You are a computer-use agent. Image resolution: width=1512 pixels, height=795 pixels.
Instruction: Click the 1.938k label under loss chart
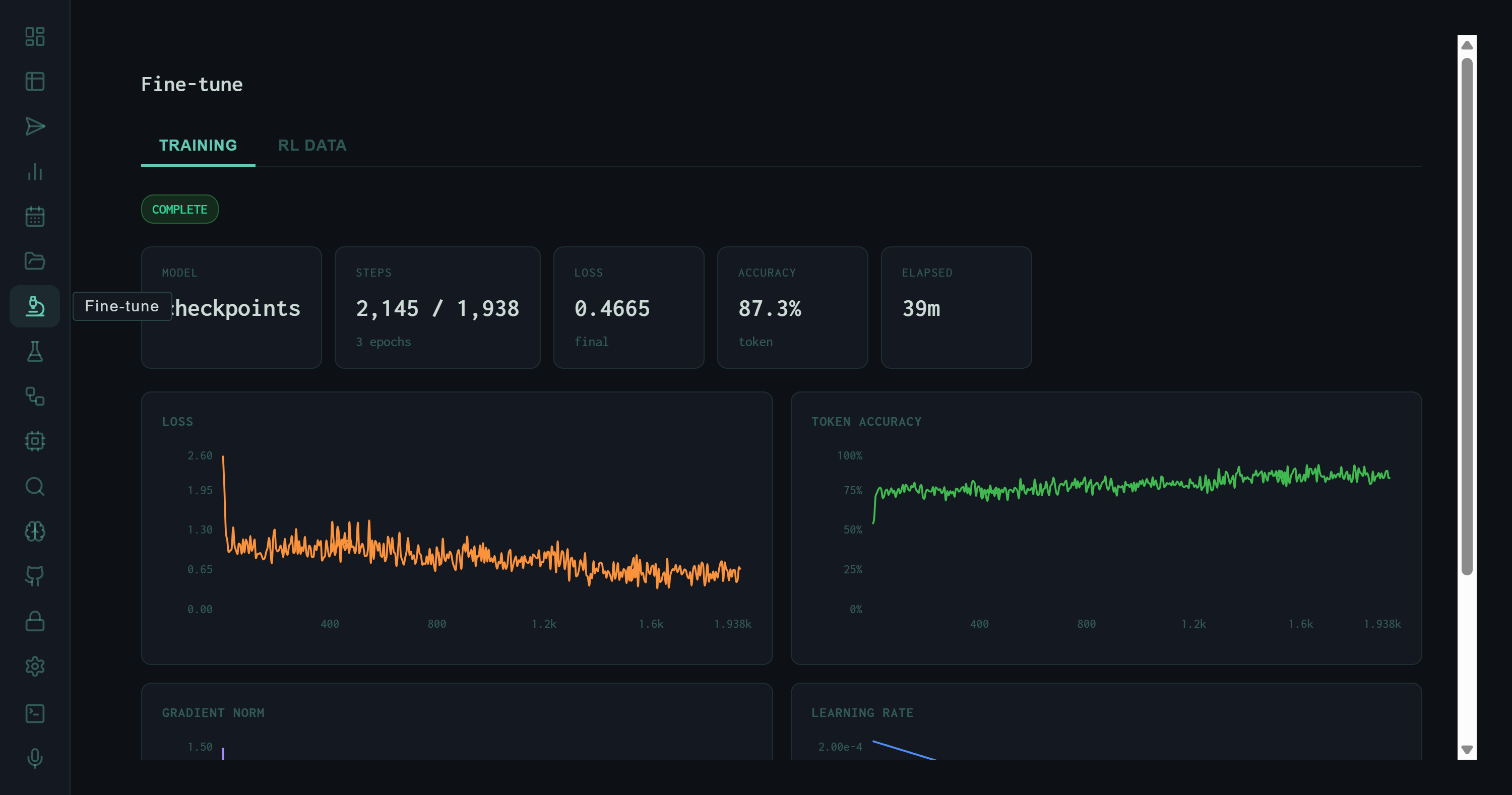(x=732, y=624)
